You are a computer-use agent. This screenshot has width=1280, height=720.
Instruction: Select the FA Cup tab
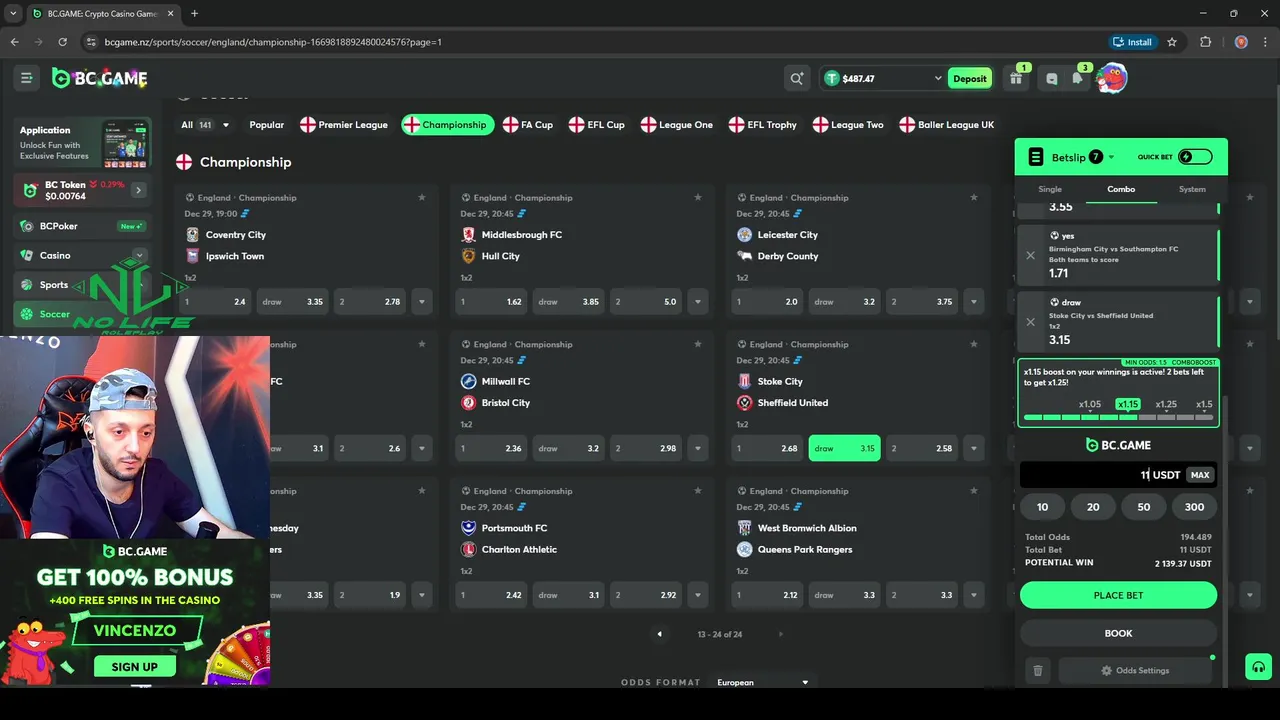(x=528, y=125)
